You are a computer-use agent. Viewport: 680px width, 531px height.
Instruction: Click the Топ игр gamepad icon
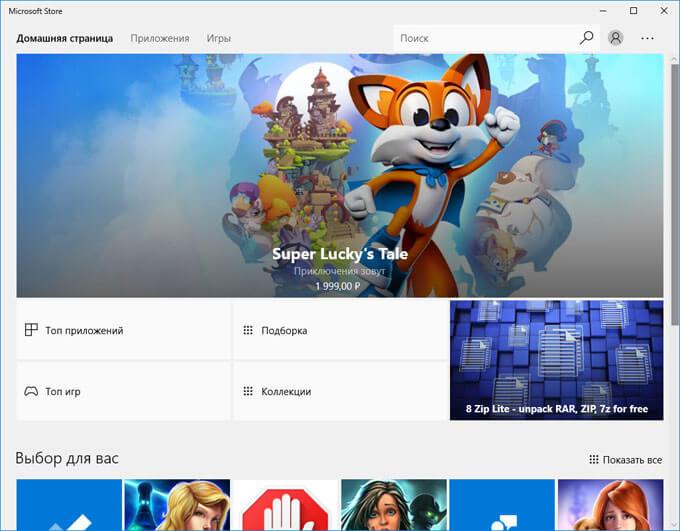(31, 391)
